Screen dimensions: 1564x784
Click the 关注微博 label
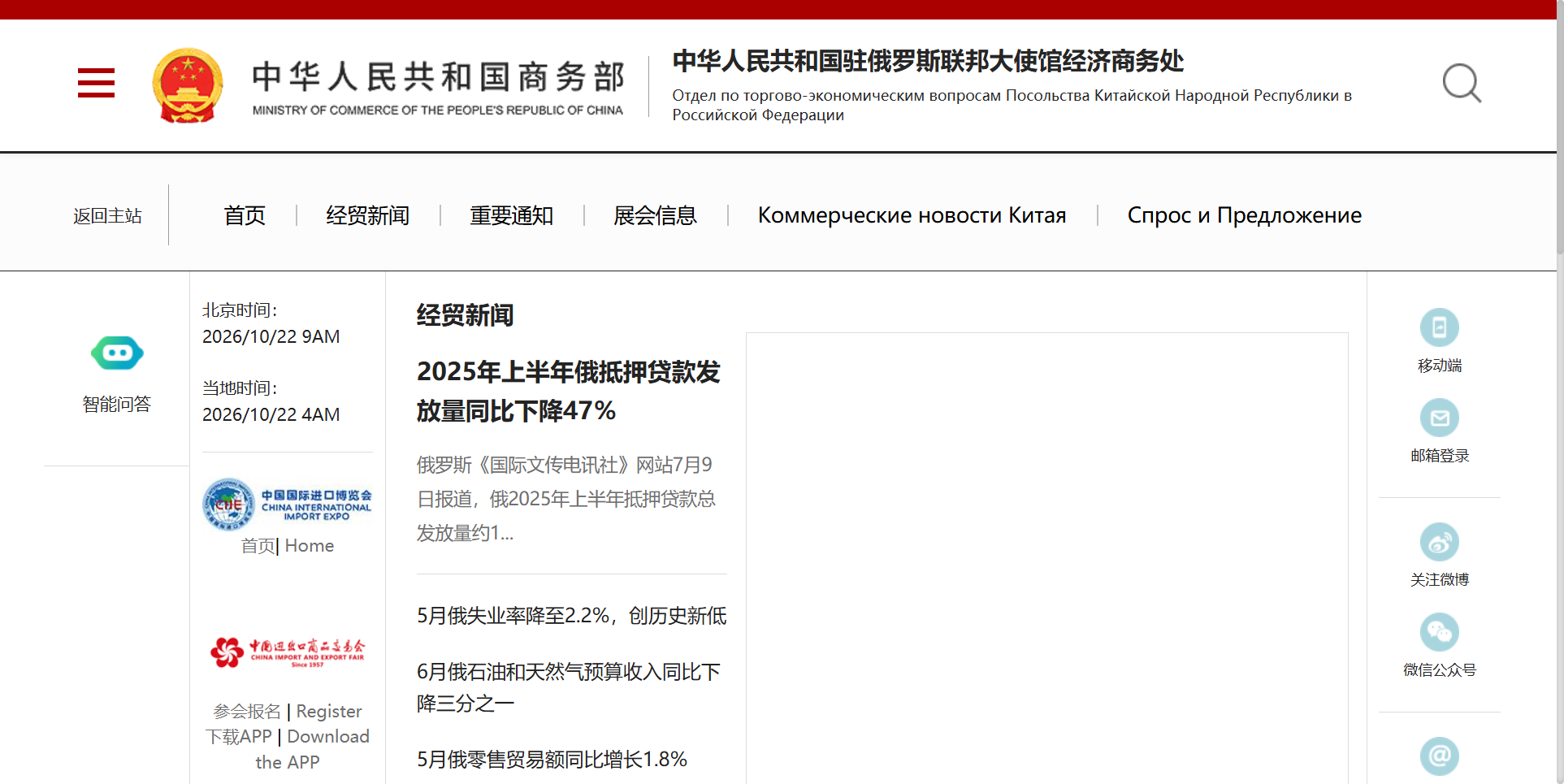(1439, 580)
